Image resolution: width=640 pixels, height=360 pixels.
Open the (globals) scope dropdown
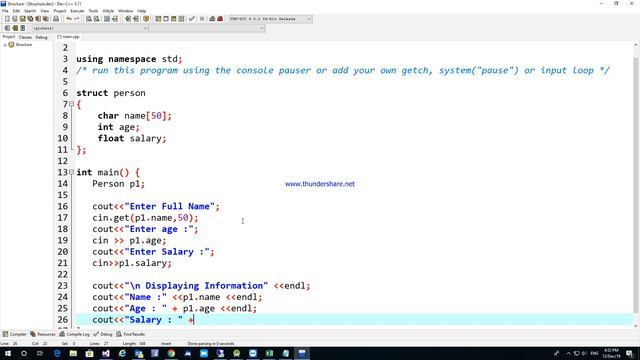click(90, 28)
